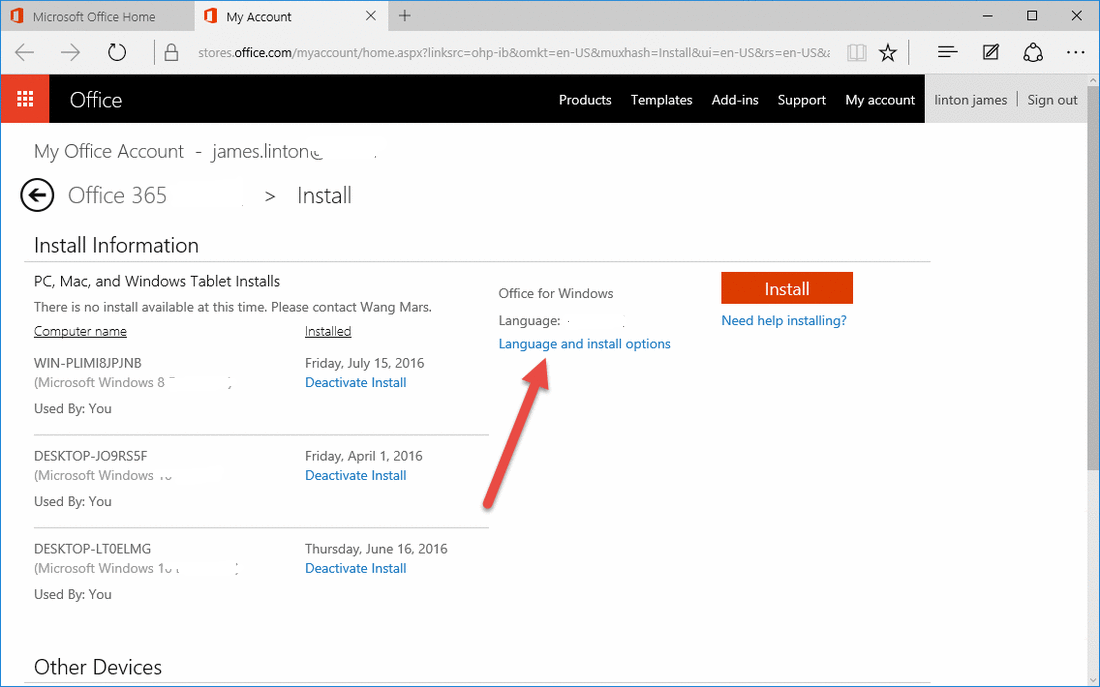This screenshot has height=687, width=1100.
Task: Click the Other Devices heading
Action: click(98, 667)
